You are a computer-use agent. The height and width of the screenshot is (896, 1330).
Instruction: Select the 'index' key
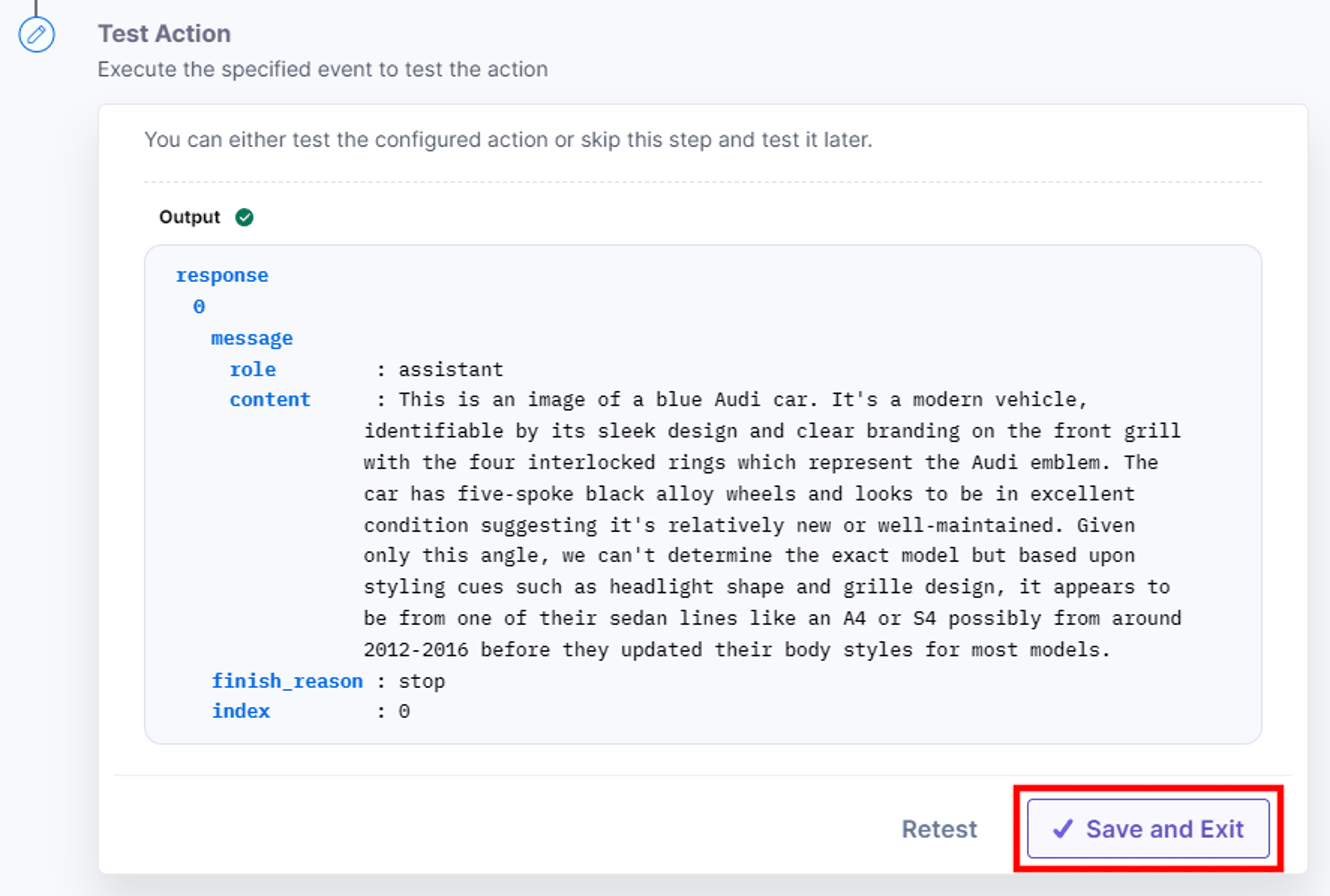pos(241,711)
